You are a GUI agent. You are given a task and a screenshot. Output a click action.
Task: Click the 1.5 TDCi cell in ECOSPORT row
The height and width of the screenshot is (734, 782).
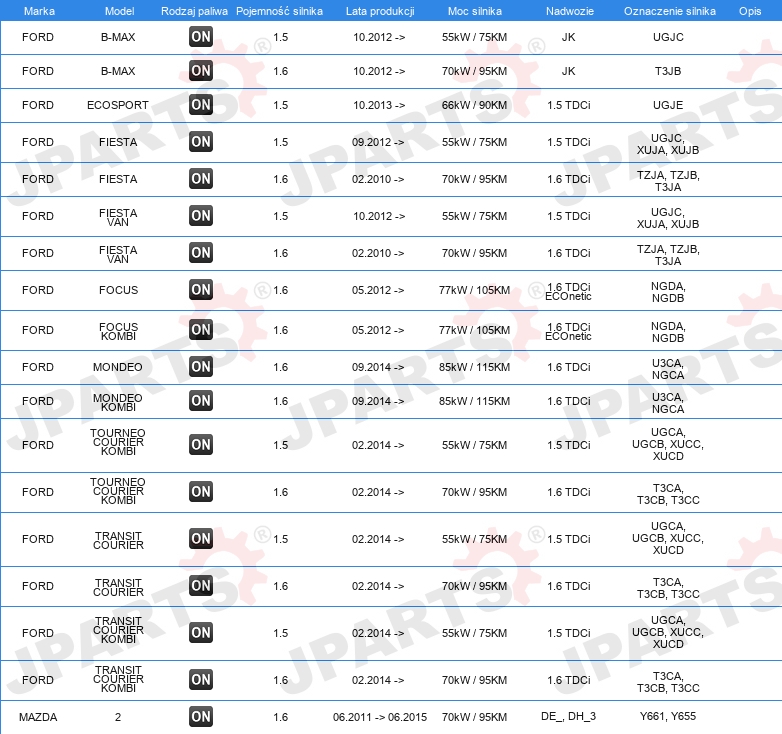click(569, 105)
